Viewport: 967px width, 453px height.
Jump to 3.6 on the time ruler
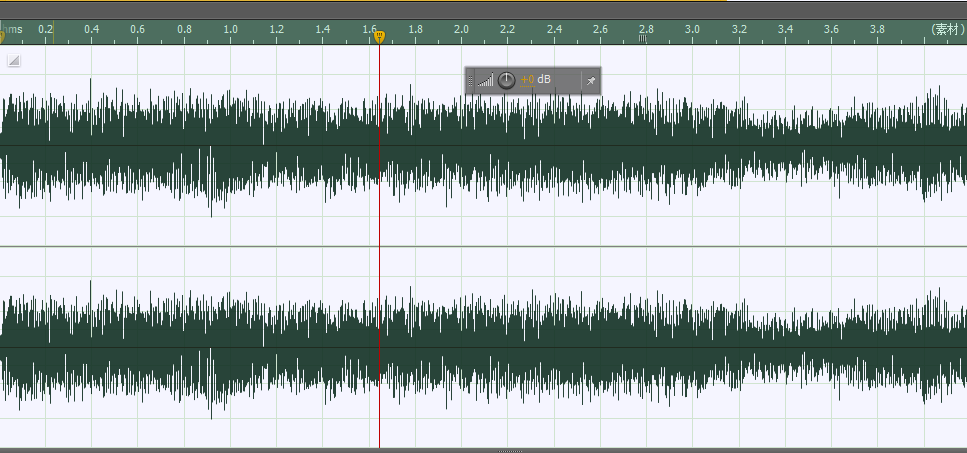click(831, 31)
